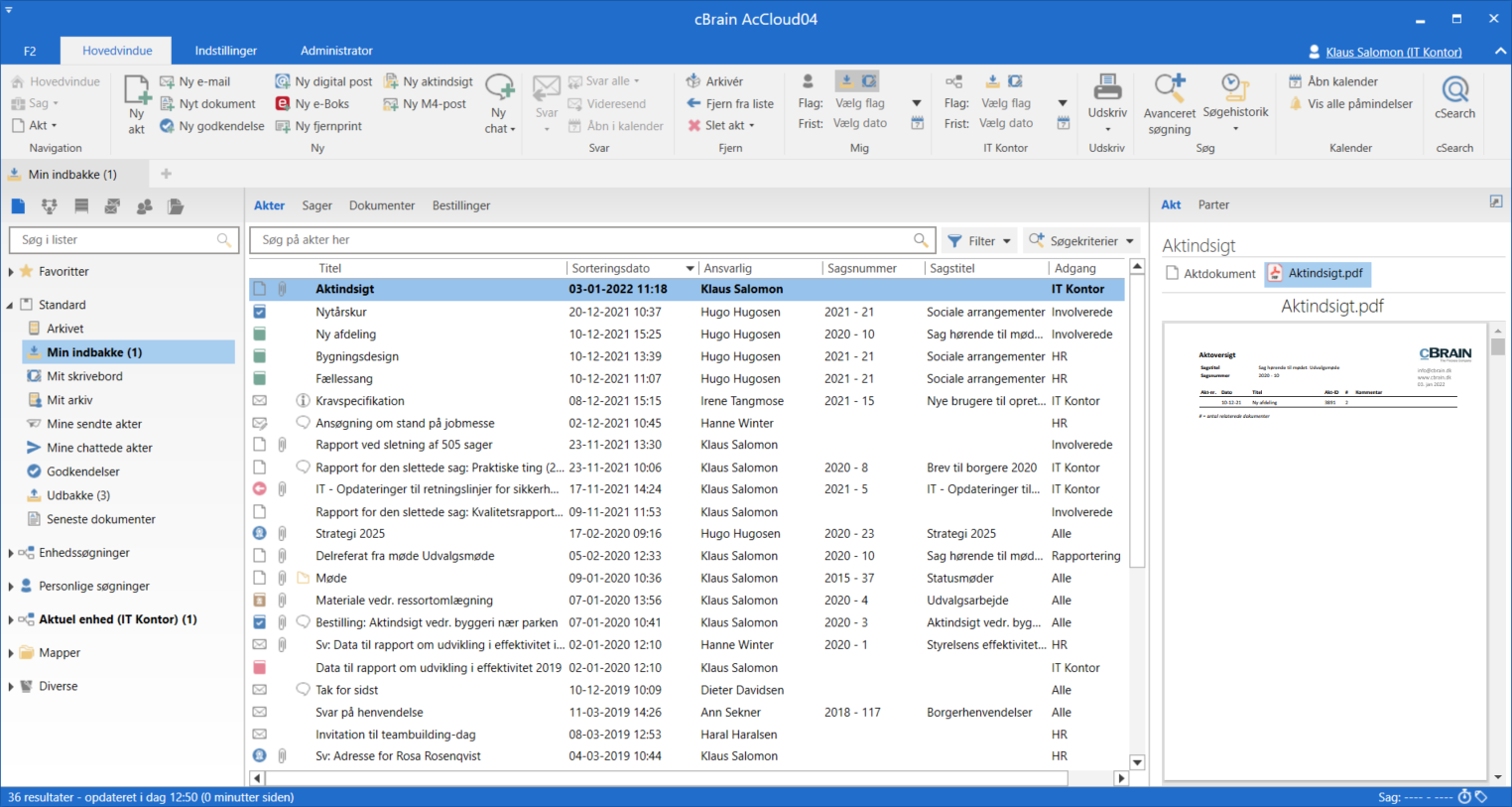This screenshot has width=1512, height=807.
Task: Select Aktdokument in preview
Action: (x=1210, y=273)
